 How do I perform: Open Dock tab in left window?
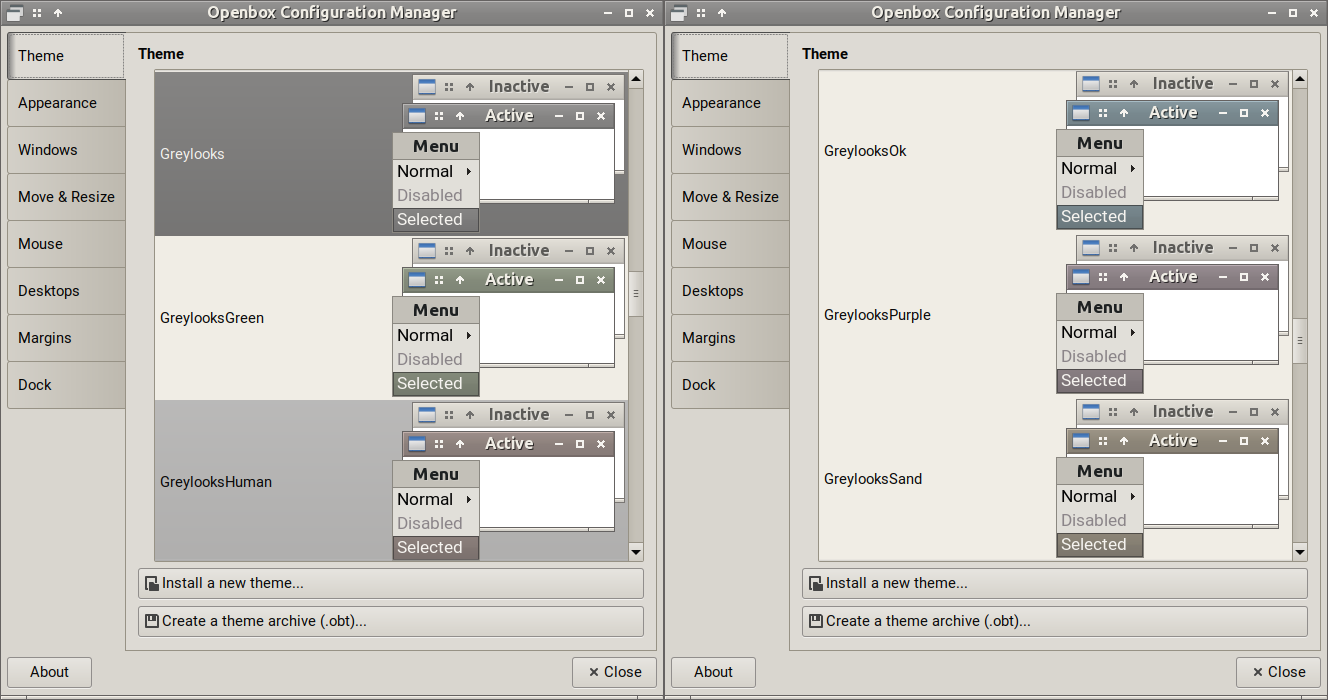click(66, 385)
